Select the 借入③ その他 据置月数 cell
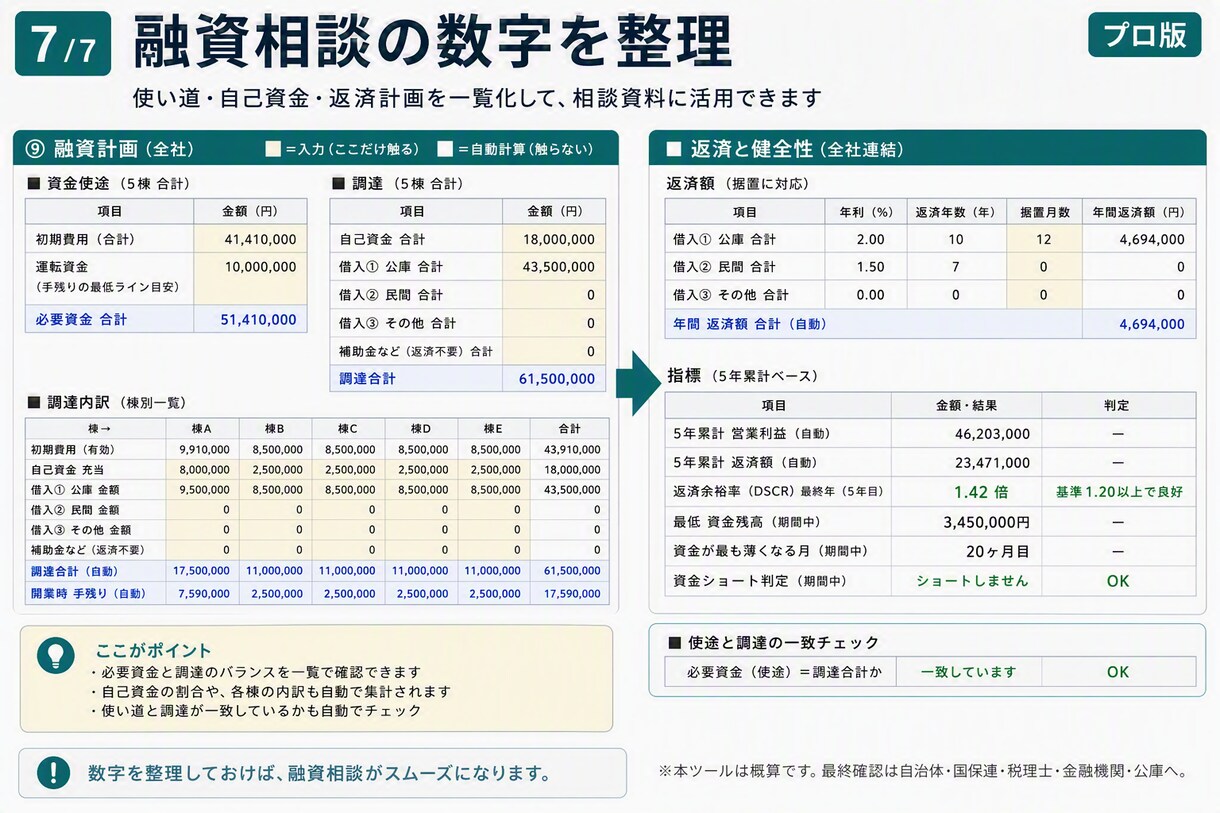Screen dimensions: 1220x813 pos(1044,295)
